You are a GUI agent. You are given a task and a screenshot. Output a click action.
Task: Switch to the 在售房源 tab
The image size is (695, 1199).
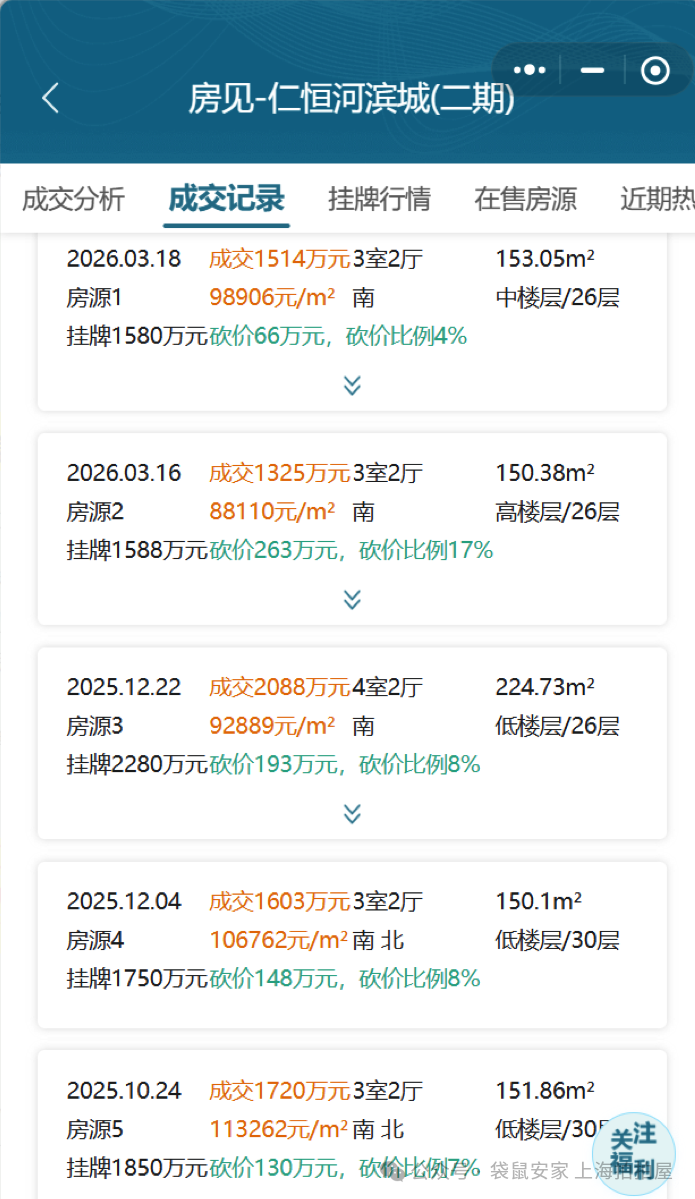(525, 199)
